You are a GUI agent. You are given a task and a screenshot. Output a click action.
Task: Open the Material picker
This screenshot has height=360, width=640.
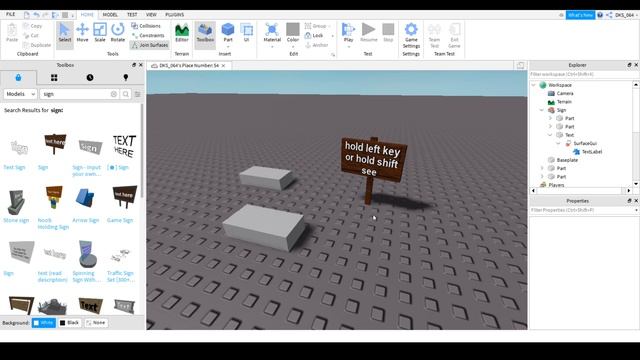pos(272,33)
